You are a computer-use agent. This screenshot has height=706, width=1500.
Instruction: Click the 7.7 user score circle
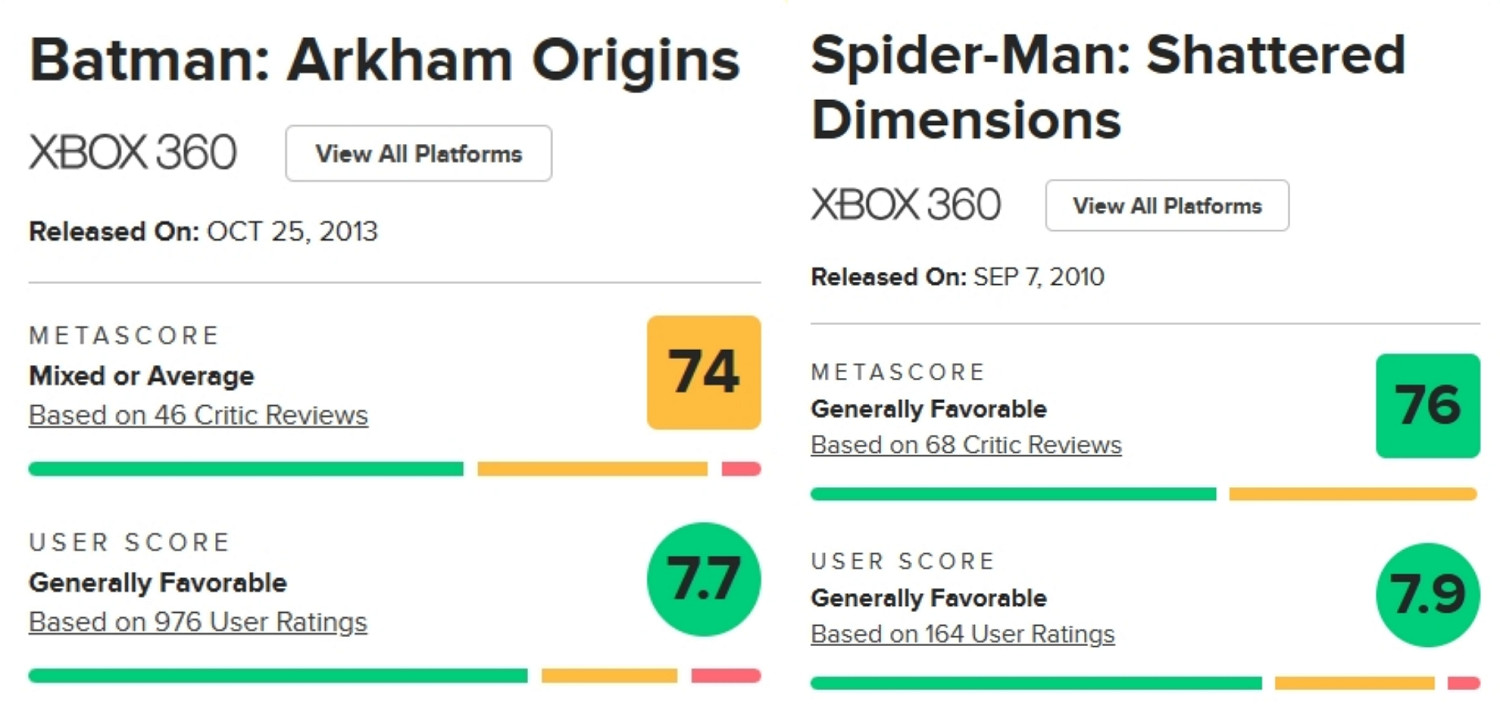pos(704,579)
